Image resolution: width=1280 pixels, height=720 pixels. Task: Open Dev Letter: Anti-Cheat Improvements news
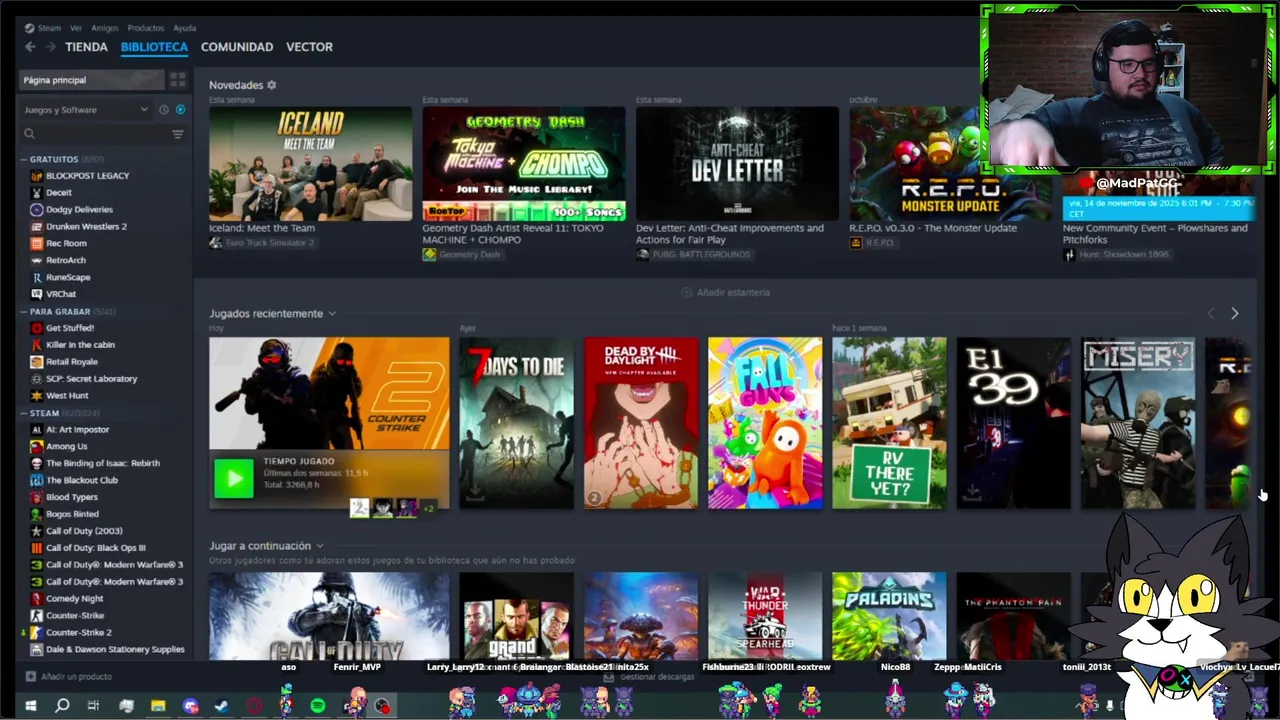tap(737, 164)
